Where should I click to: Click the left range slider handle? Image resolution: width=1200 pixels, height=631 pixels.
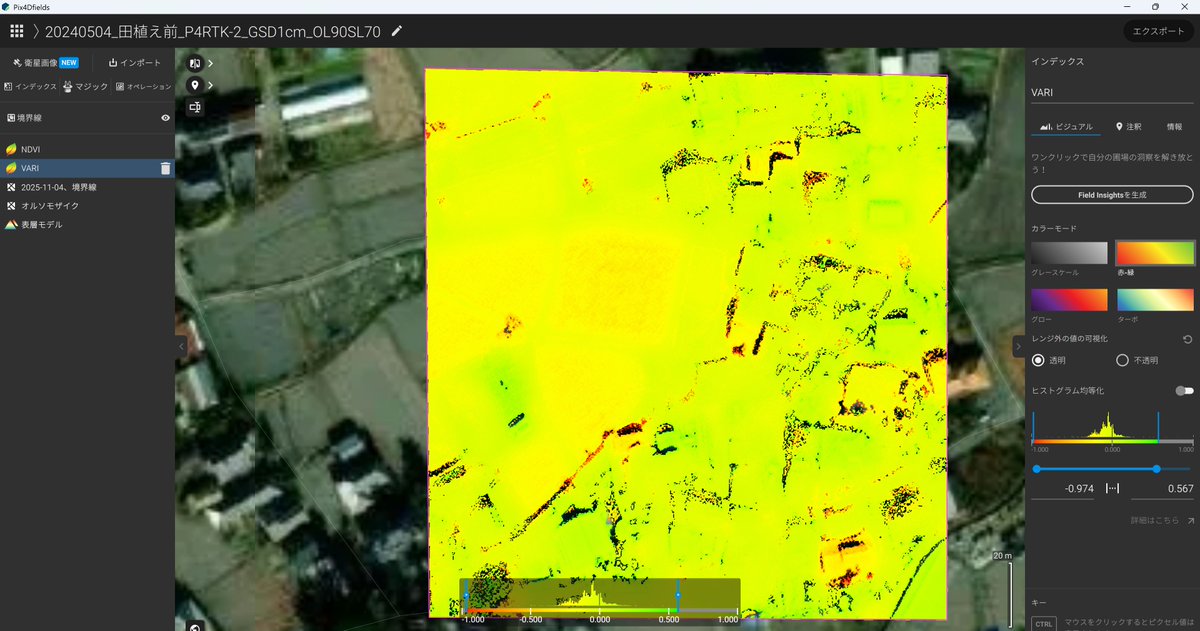[1036, 468]
